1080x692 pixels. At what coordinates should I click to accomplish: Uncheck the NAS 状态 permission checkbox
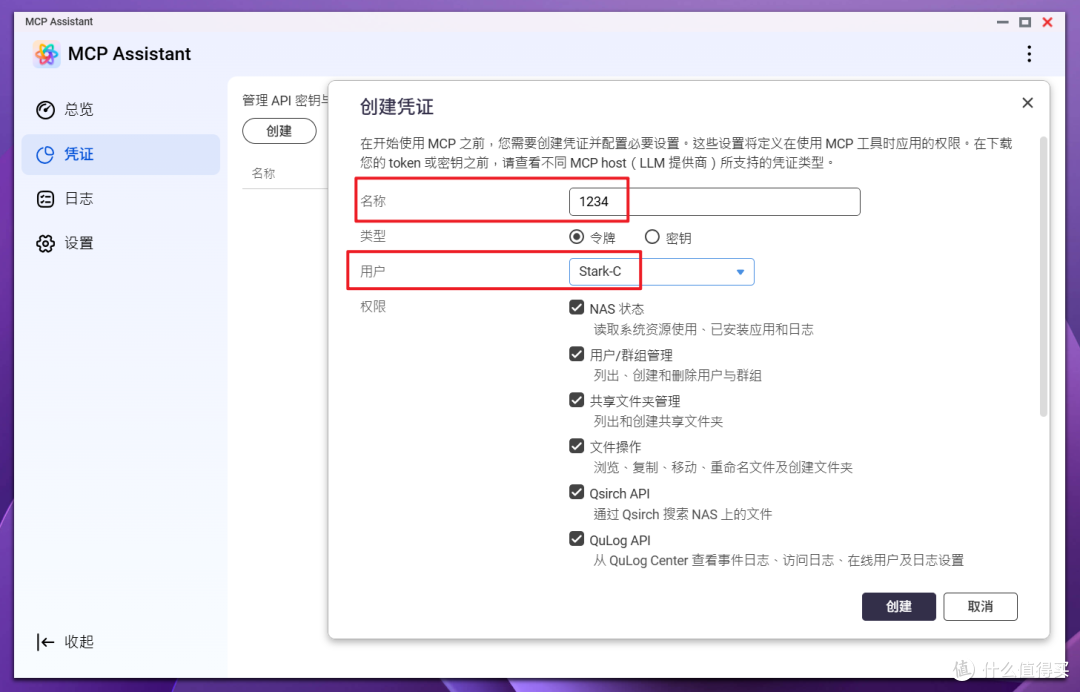point(577,307)
